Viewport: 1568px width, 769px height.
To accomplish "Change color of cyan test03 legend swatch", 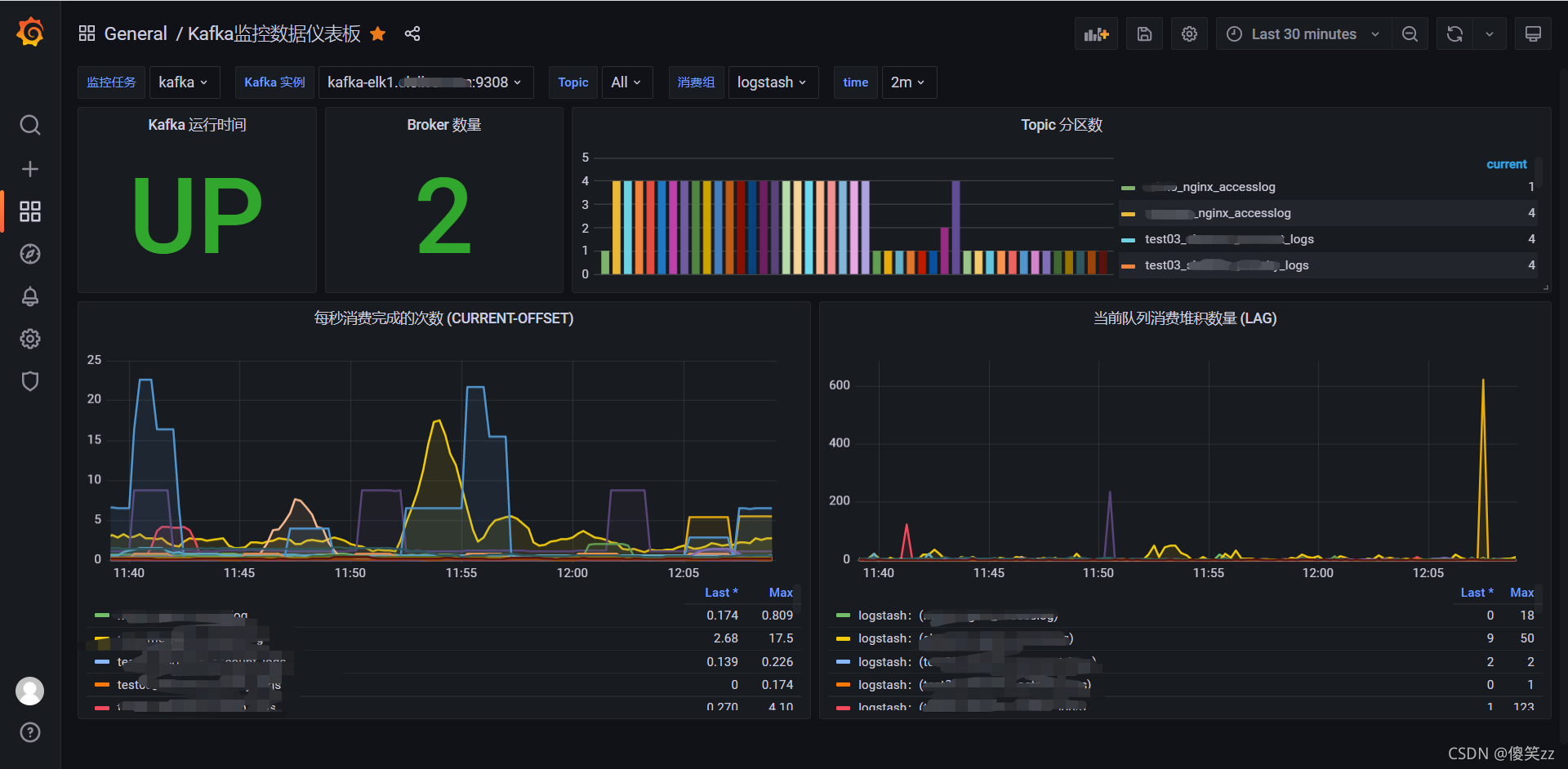I will [1128, 240].
